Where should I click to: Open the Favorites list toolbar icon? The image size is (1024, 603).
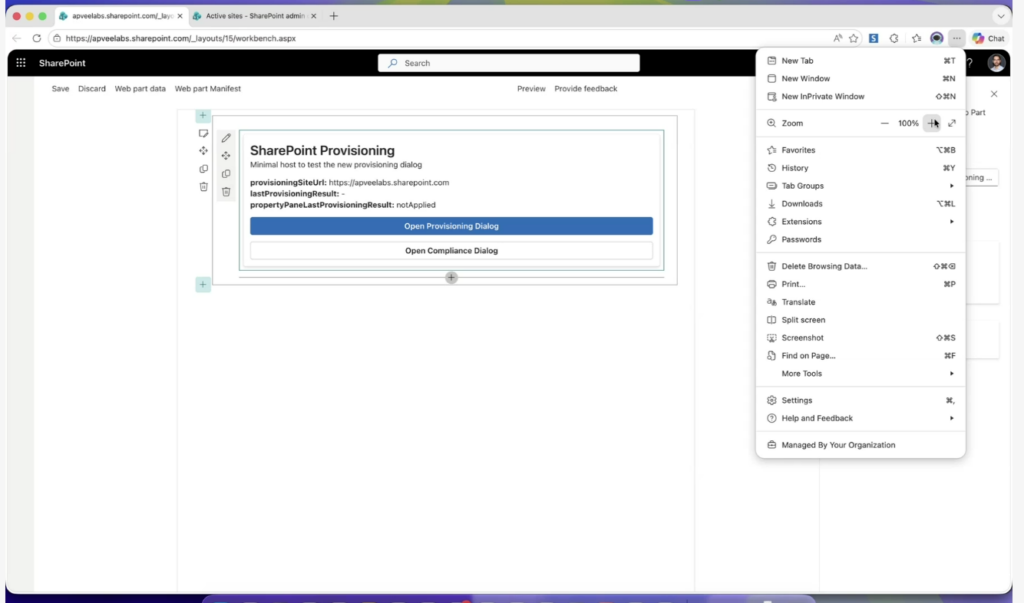pos(916,38)
